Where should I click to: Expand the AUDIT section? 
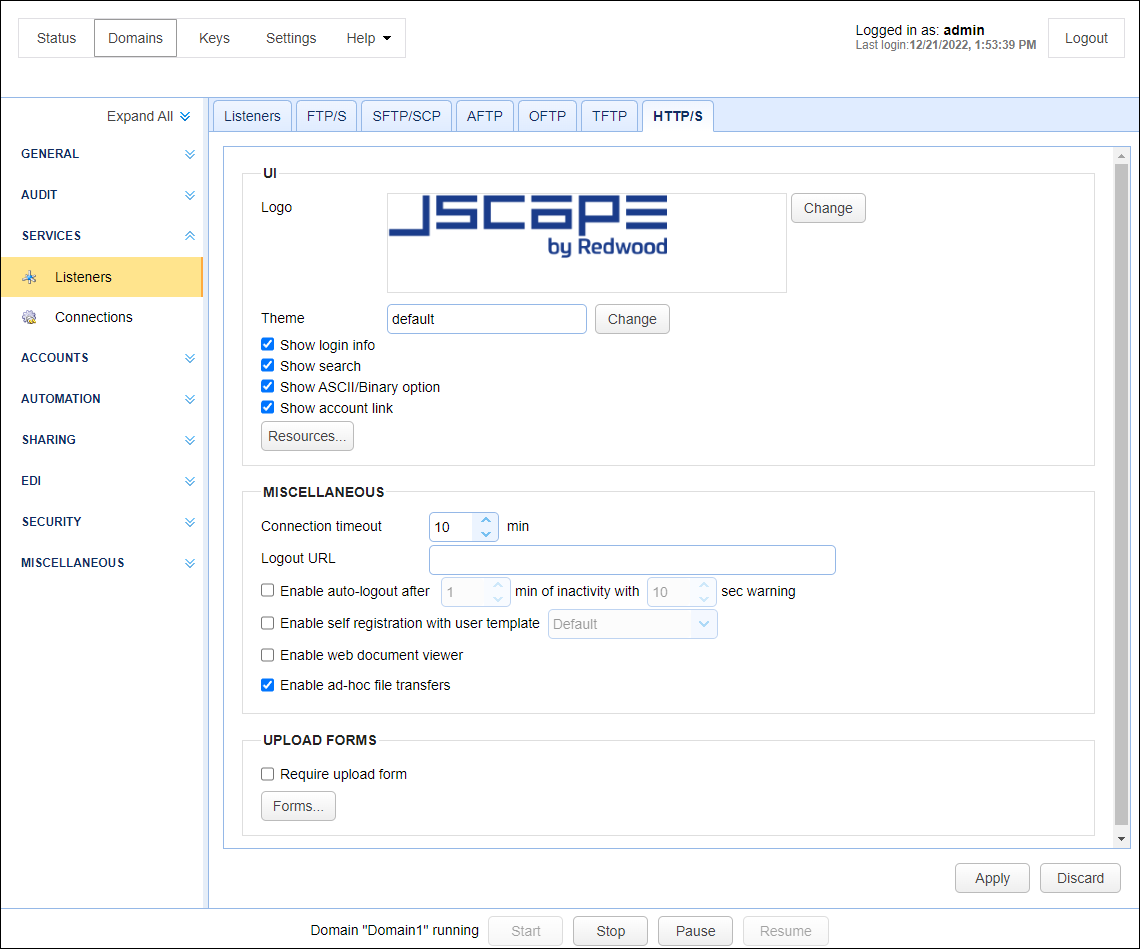pos(190,195)
